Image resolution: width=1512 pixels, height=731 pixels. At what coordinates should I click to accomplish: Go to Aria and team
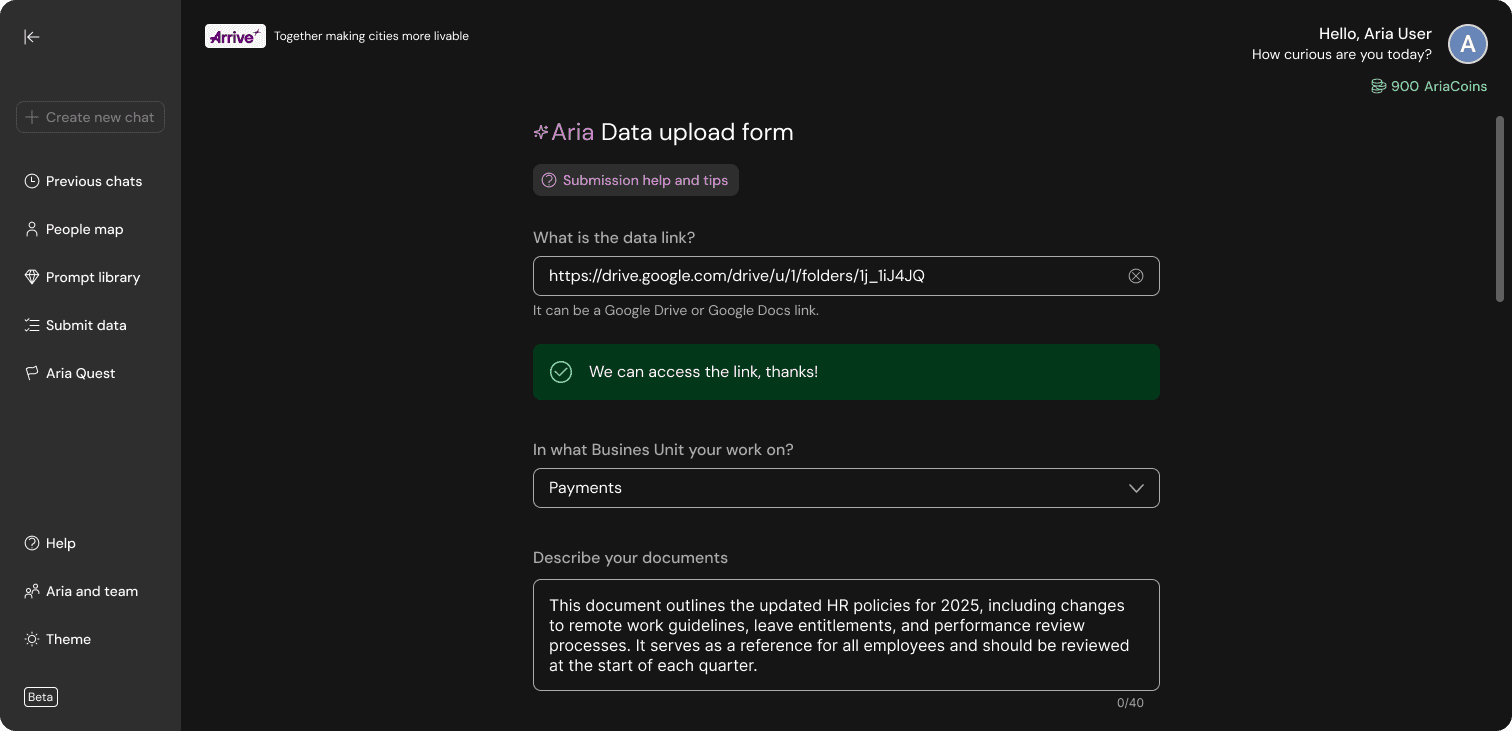click(x=92, y=591)
